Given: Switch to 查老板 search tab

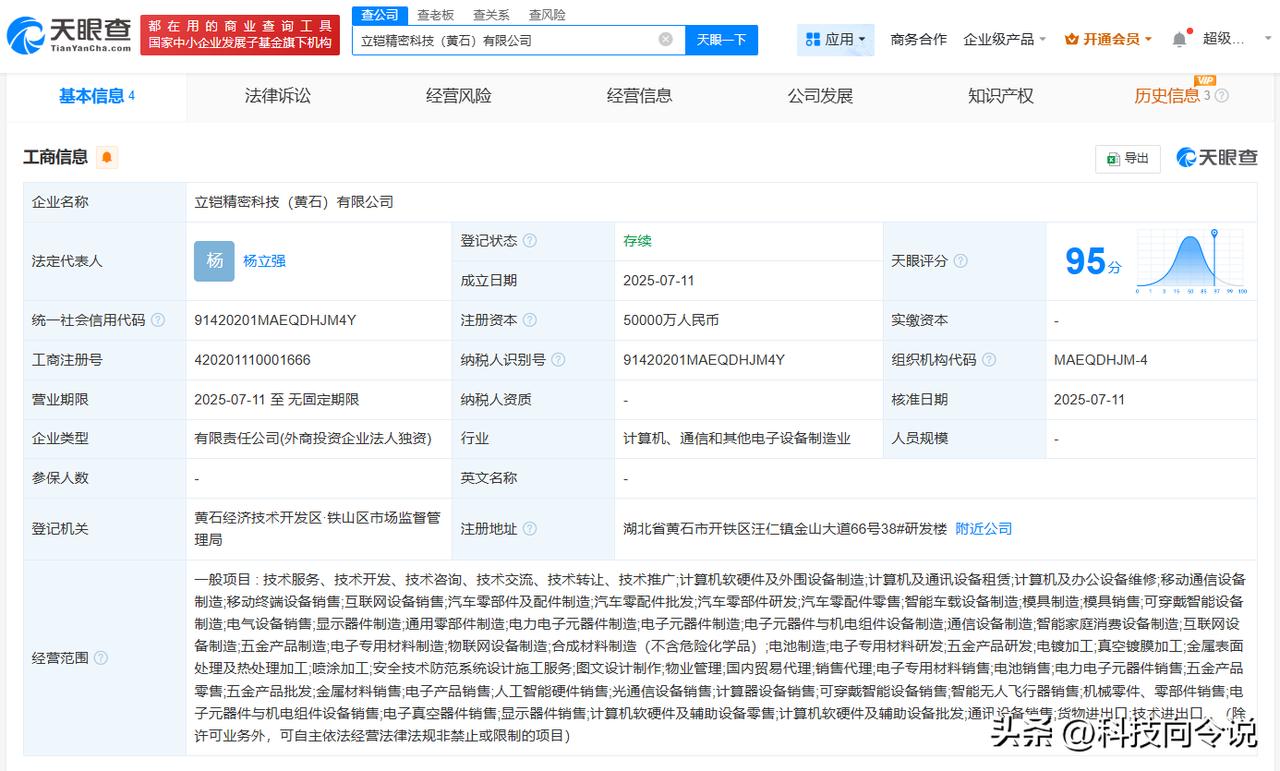Looking at the screenshot, I should [435, 14].
